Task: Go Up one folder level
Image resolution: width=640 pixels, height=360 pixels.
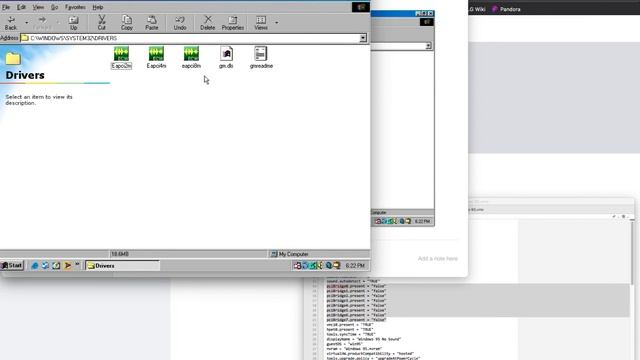Action: (73, 23)
